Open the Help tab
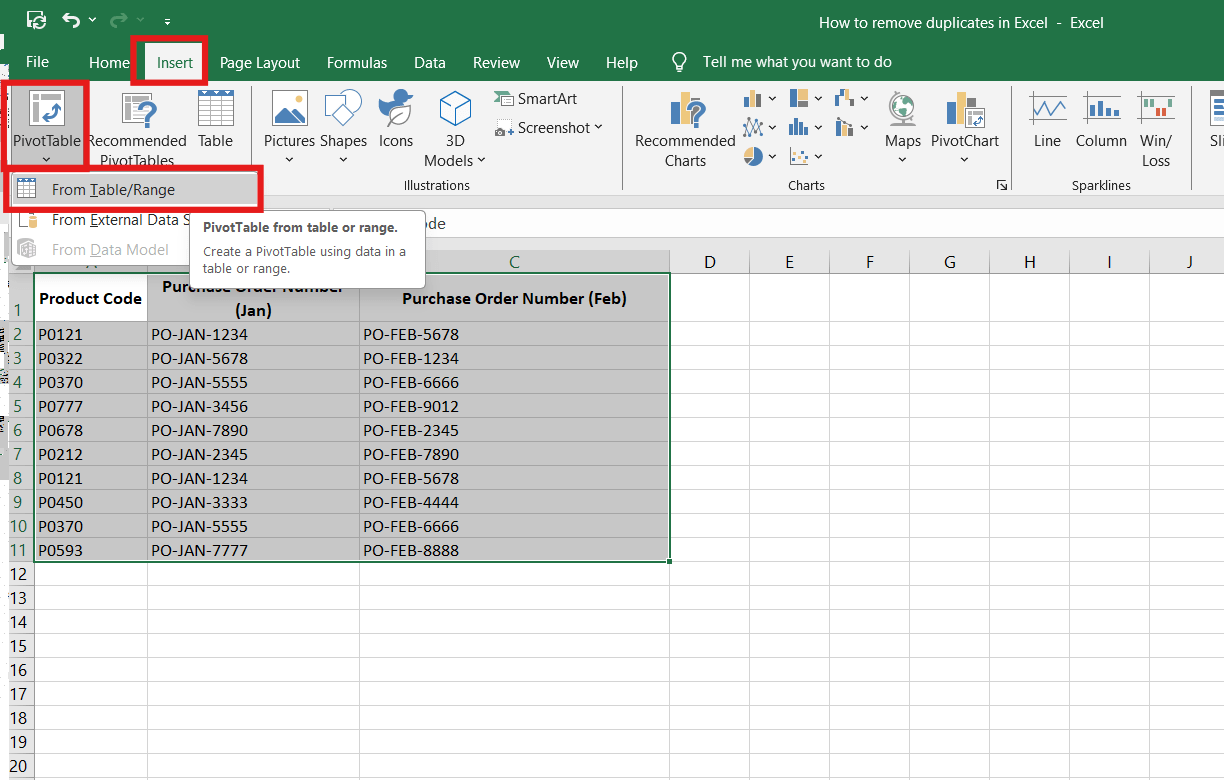Screen dimensions: 1224x780 click(x=622, y=62)
